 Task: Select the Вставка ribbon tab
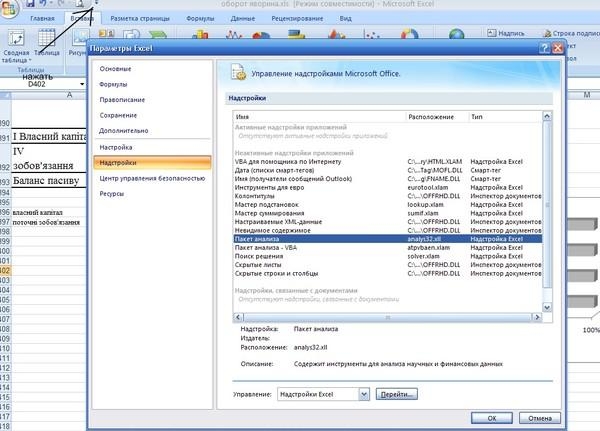[x=82, y=18]
